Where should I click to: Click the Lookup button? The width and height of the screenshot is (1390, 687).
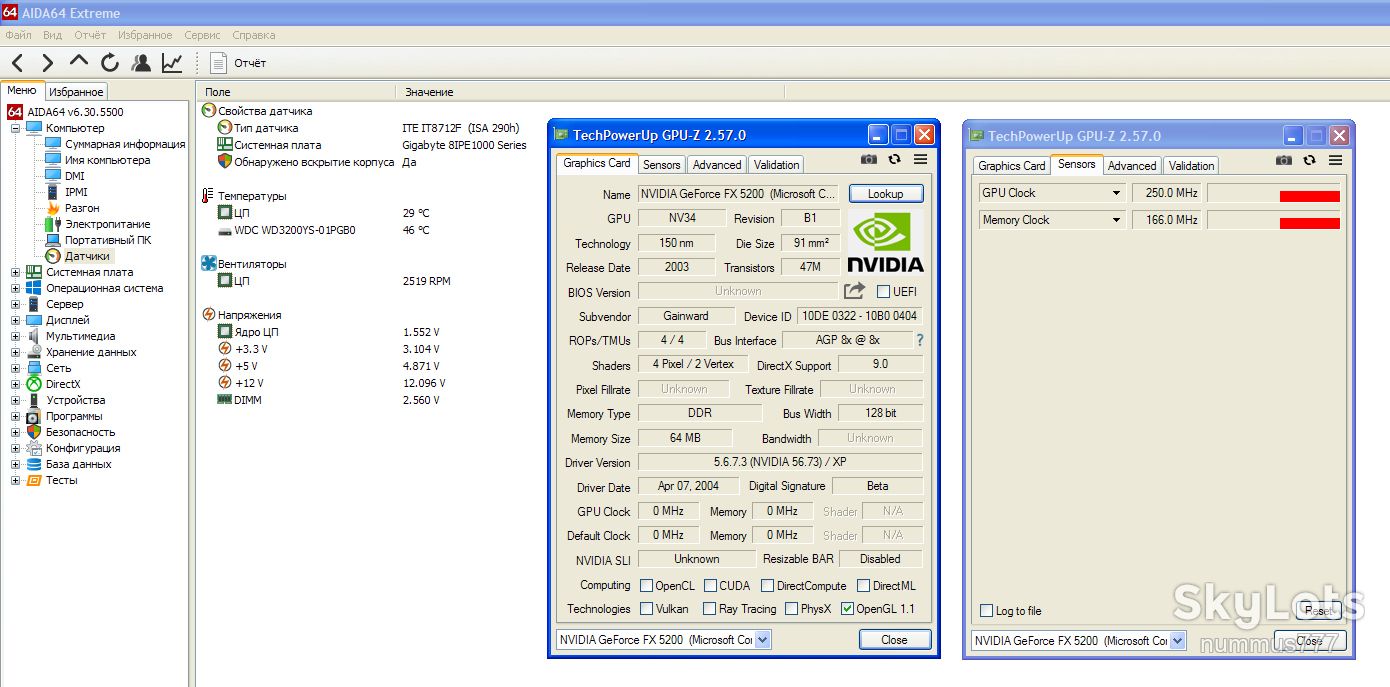tap(886, 194)
